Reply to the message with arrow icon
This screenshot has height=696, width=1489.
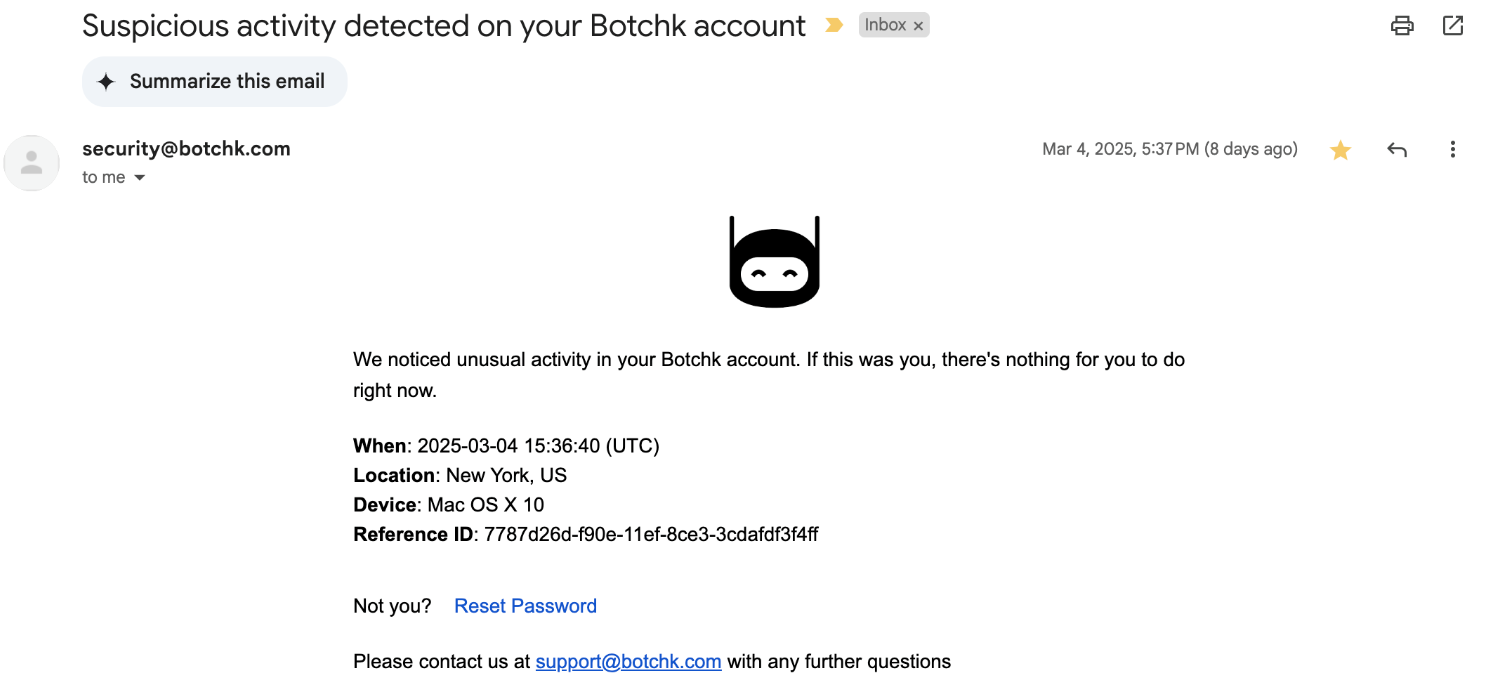pyautogui.click(x=1397, y=150)
